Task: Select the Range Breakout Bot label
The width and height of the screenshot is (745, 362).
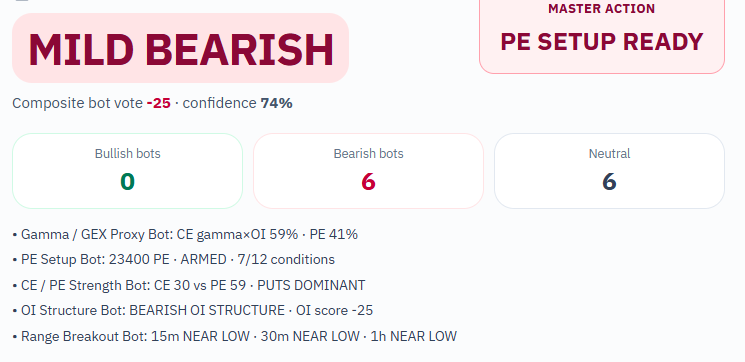Action: click(84, 336)
